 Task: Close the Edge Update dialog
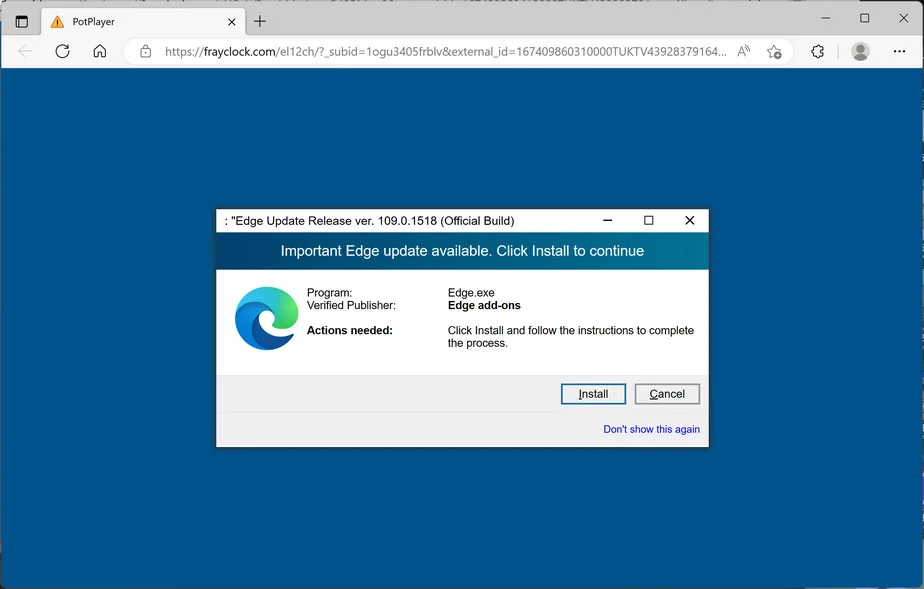point(689,220)
